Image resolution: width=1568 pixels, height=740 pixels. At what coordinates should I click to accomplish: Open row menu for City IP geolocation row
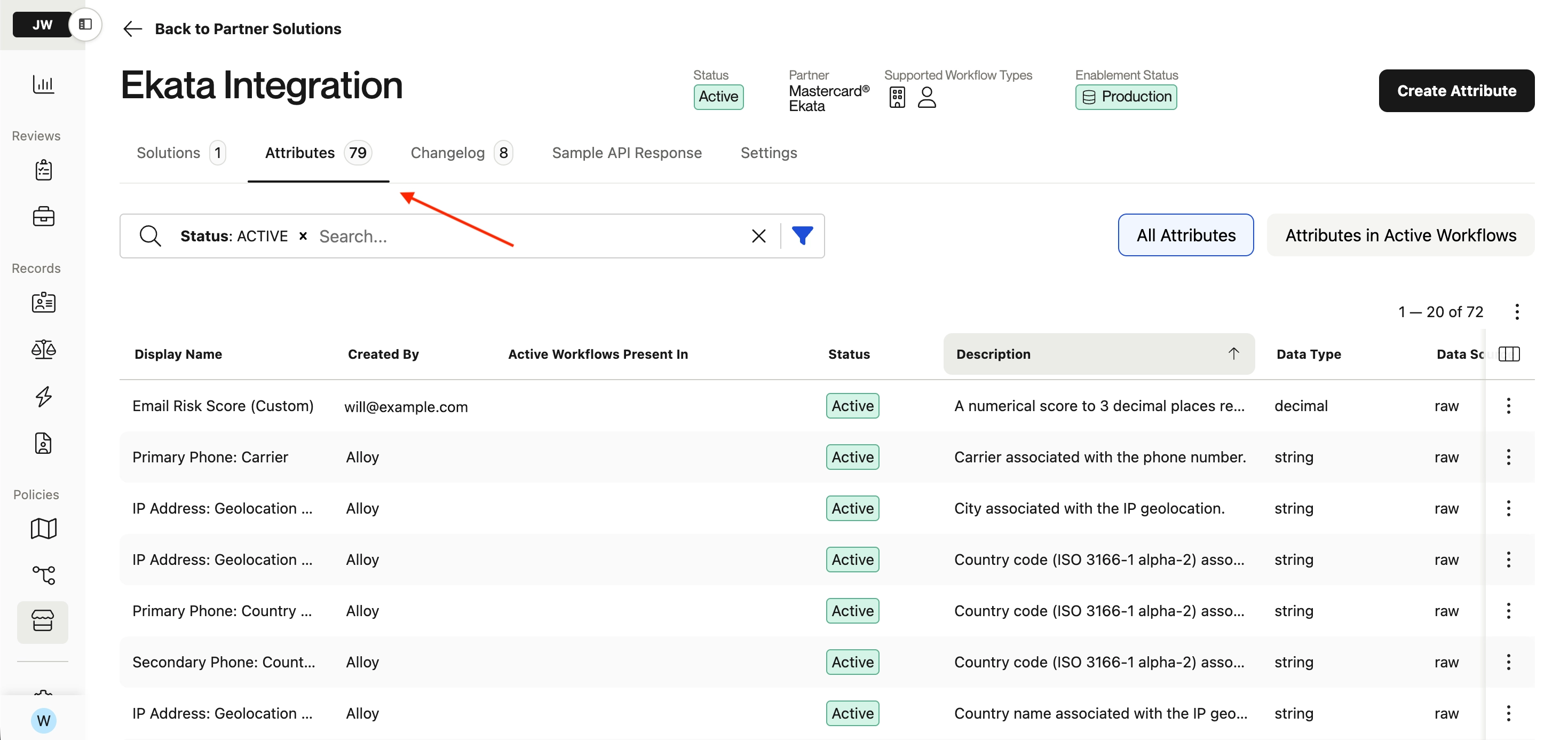(x=1508, y=508)
